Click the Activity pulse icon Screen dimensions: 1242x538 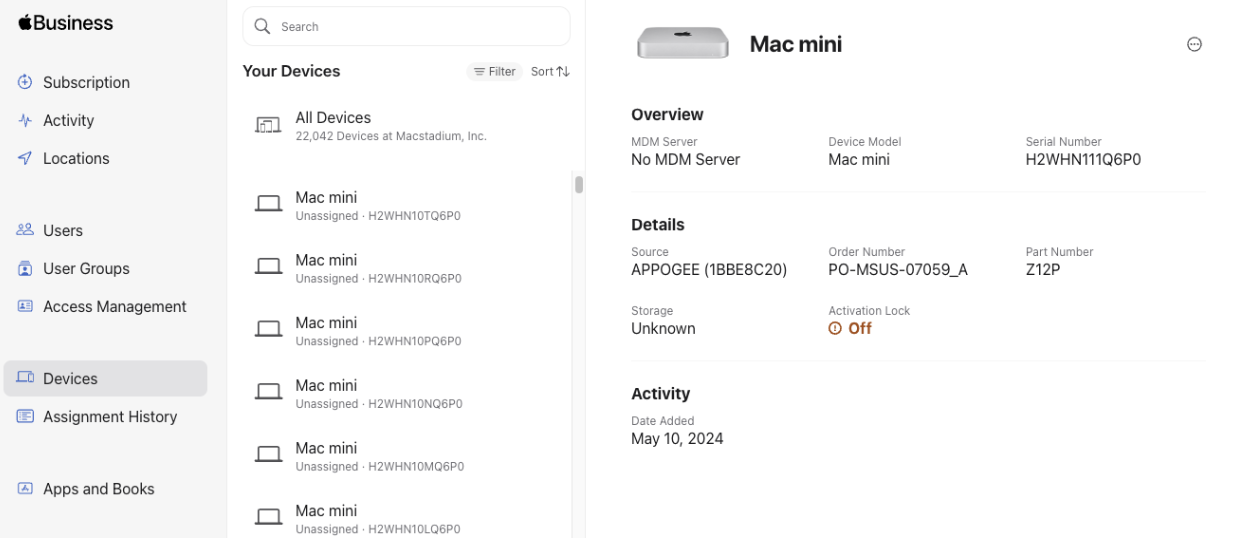pyautogui.click(x=25, y=120)
